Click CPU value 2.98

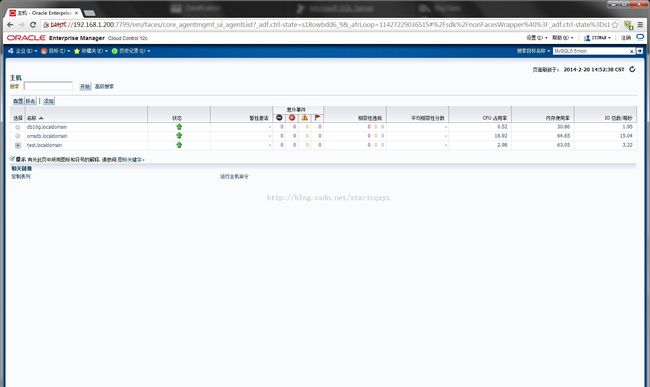502,145
